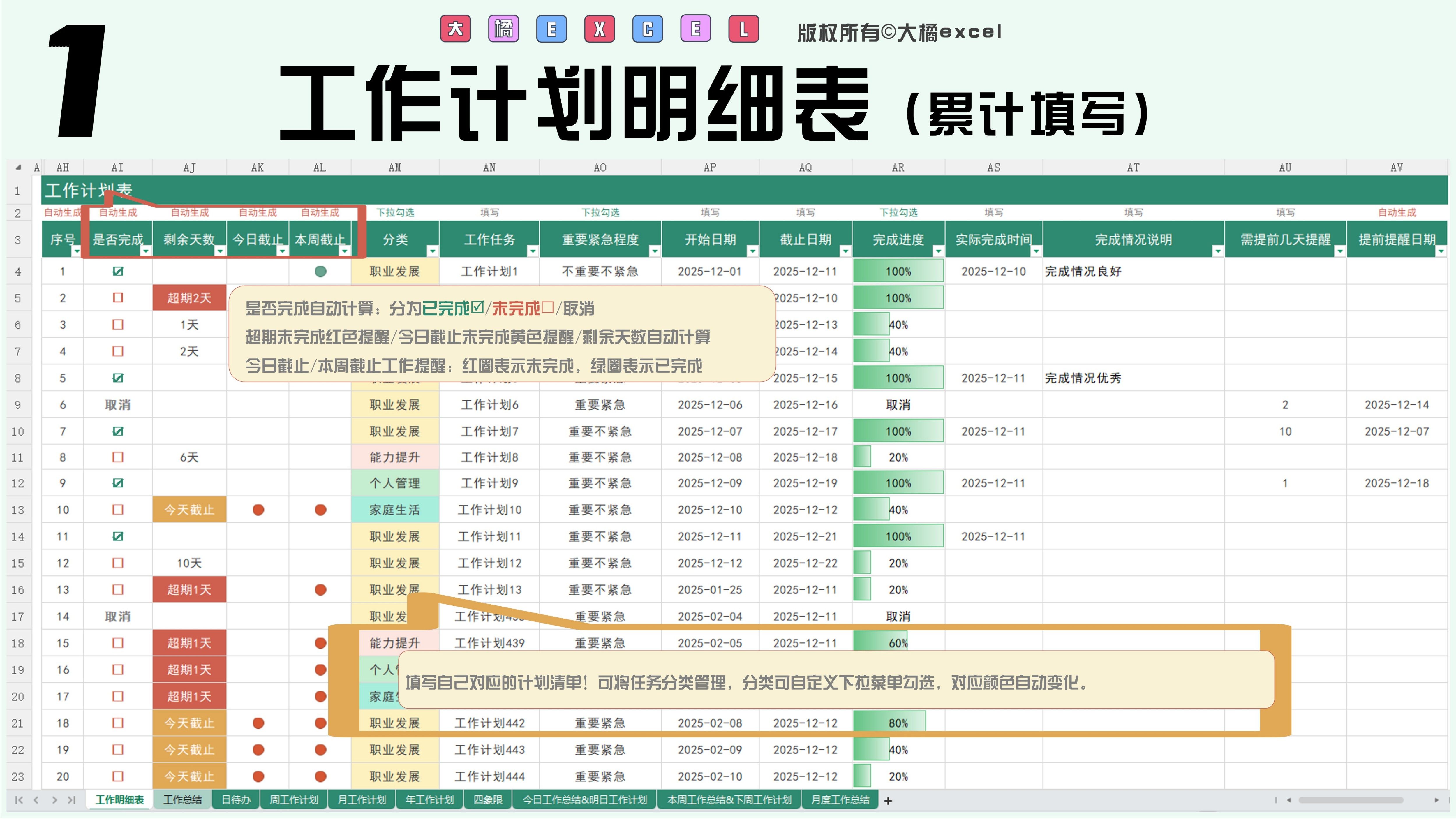
Task: Toggle the checked box for task 1
Action: click(118, 271)
